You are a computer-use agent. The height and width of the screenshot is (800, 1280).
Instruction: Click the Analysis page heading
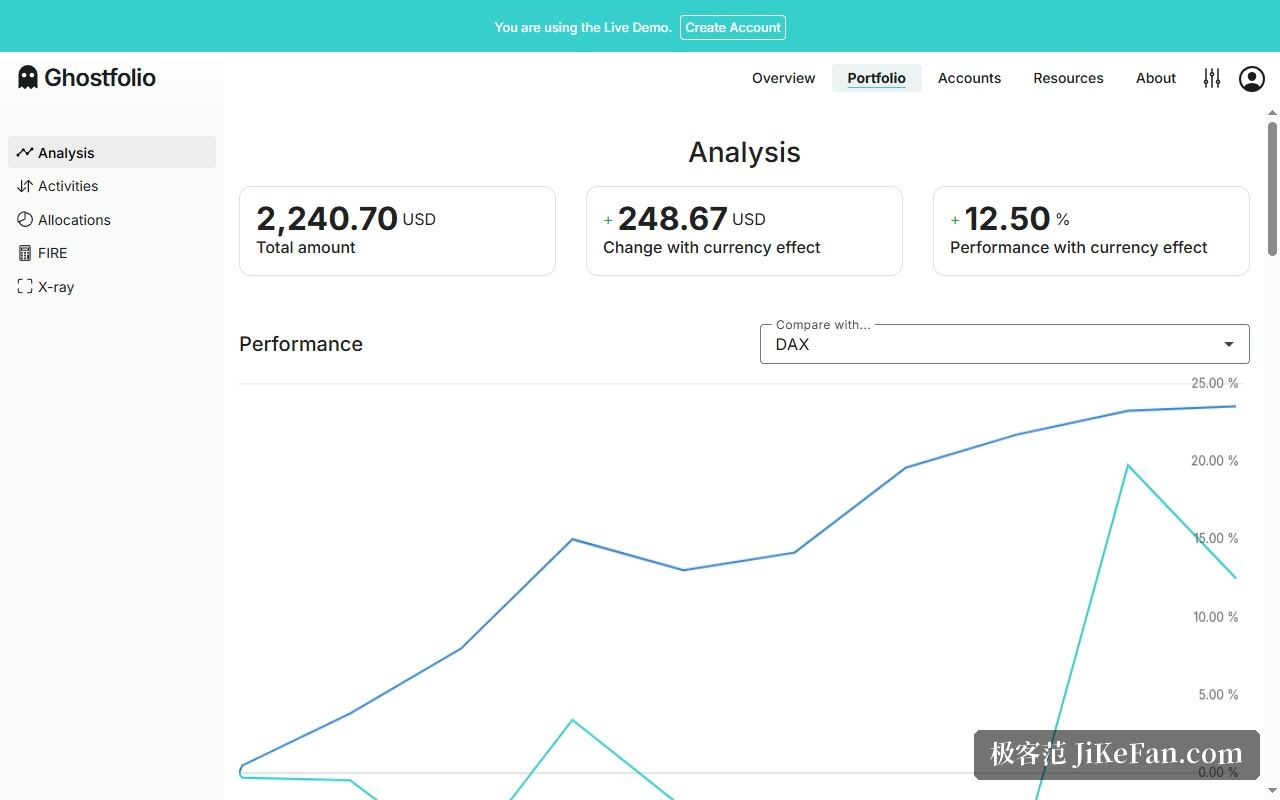click(744, 152)
